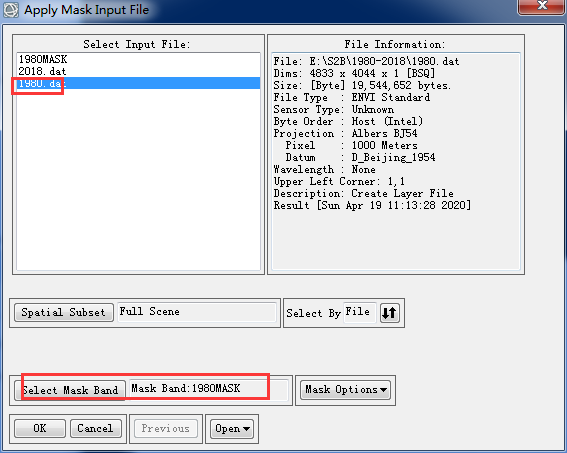Click the File Type ENVI Standard line
567x453 pixels.
coord(352,97)
